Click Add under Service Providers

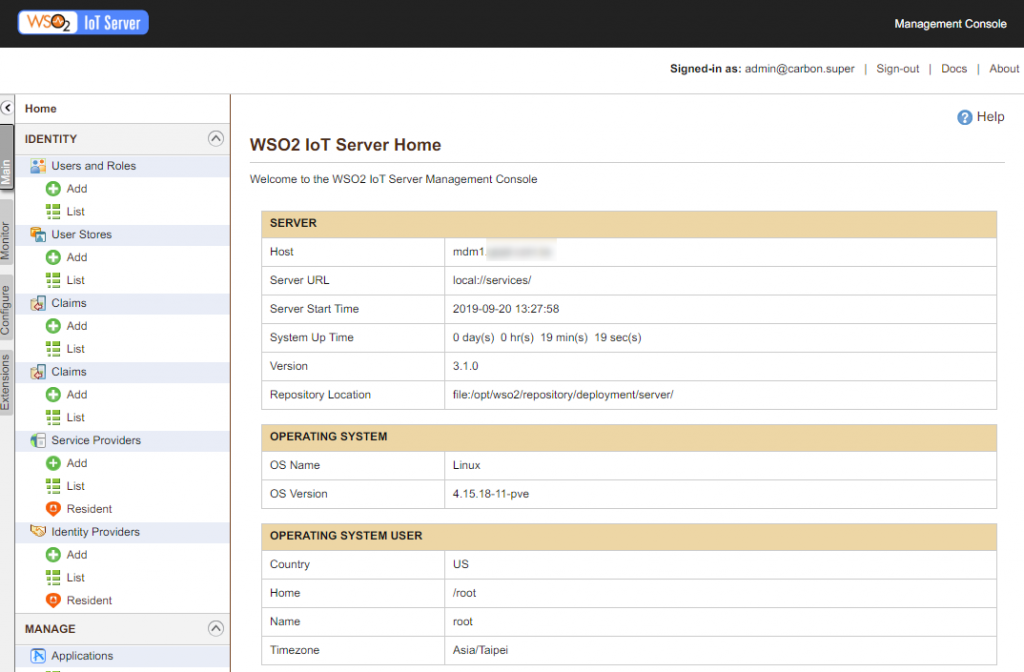[x=76, y=463]
